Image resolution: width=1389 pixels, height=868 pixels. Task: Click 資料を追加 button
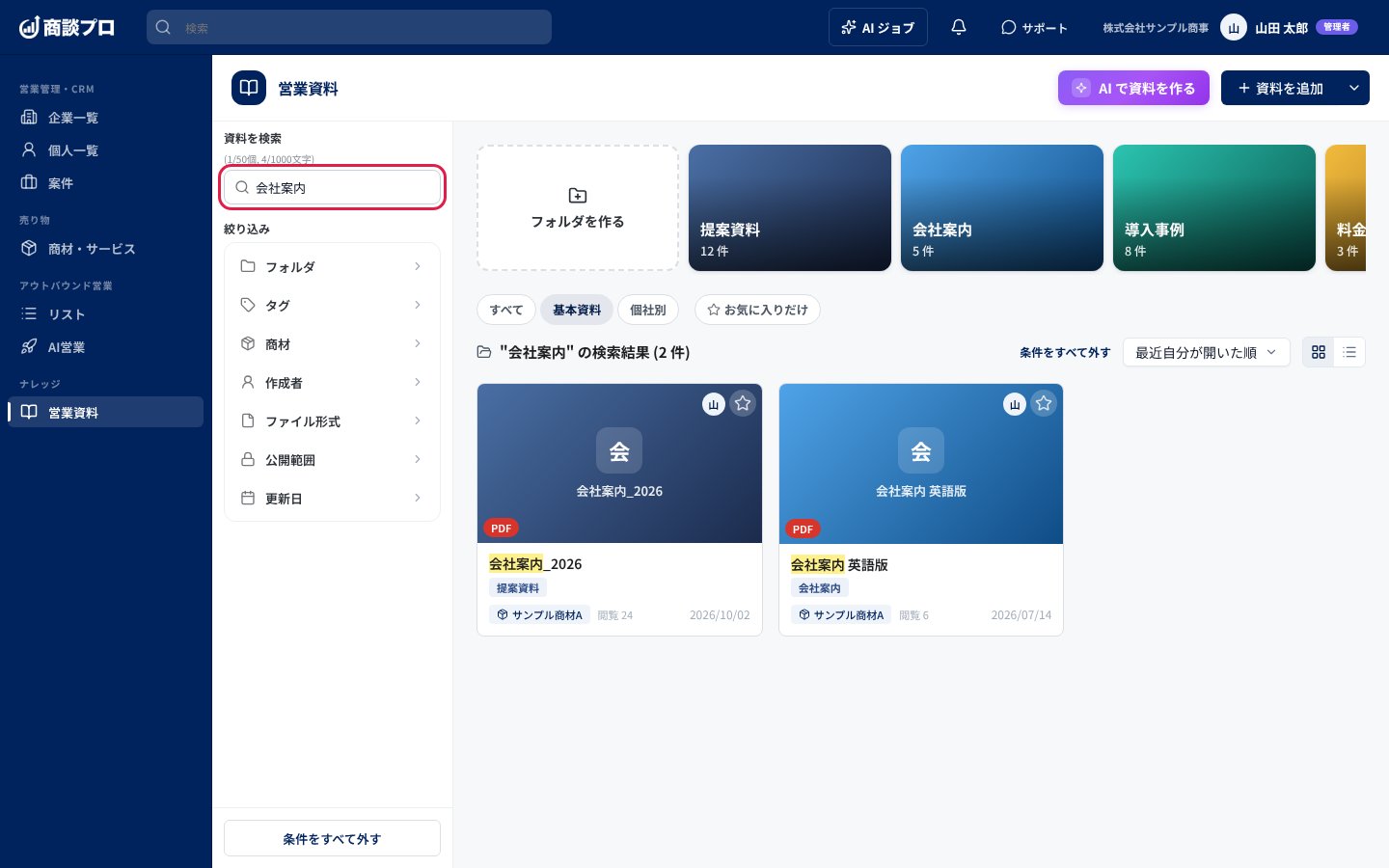click(x=1280, y=88)
